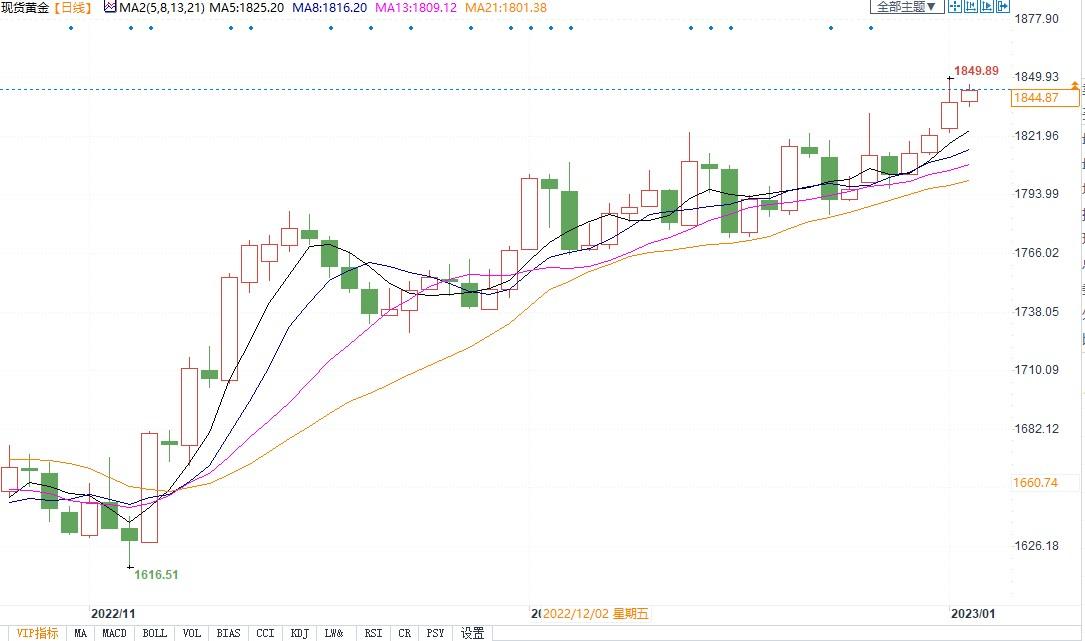Viewport: 1085px width, 641px height.
Task: Click the crosshair cursor icon
Action: (x=955, y=7)
